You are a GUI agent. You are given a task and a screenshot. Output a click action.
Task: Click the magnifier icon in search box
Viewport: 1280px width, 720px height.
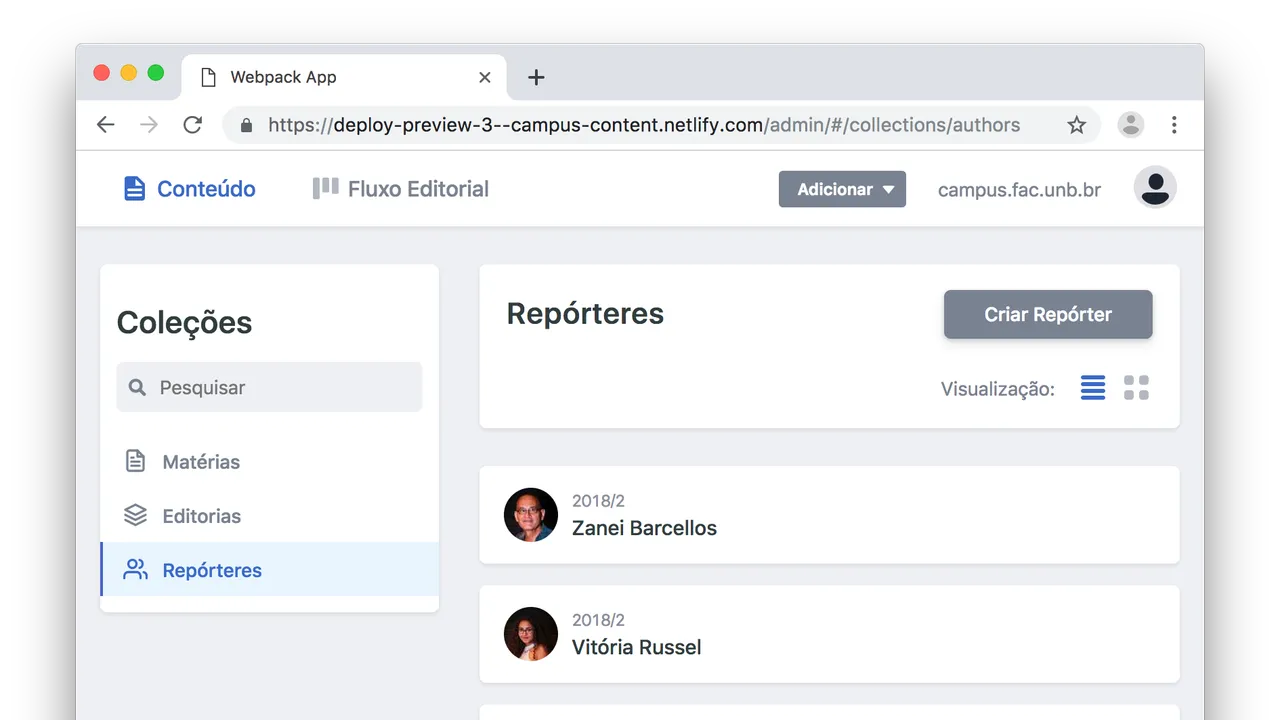[x=138, y=387]
